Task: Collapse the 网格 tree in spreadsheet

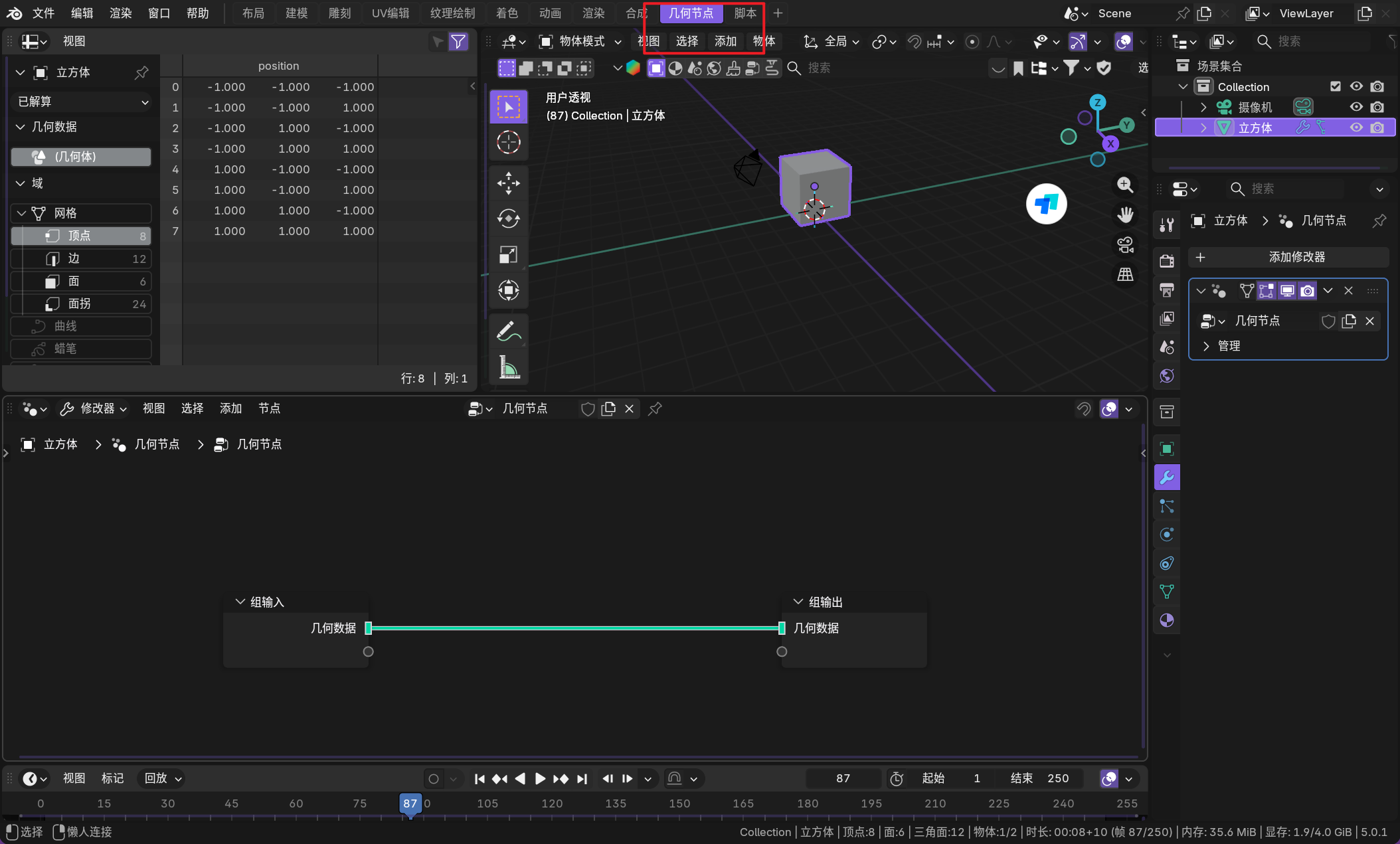Action: click(x=22, y=213)
